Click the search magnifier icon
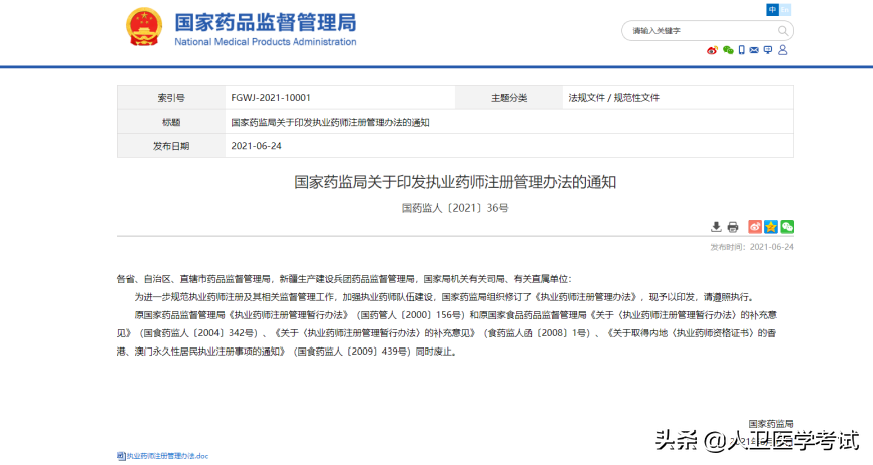This screenshot has width=873, height=465. [783, 31]
